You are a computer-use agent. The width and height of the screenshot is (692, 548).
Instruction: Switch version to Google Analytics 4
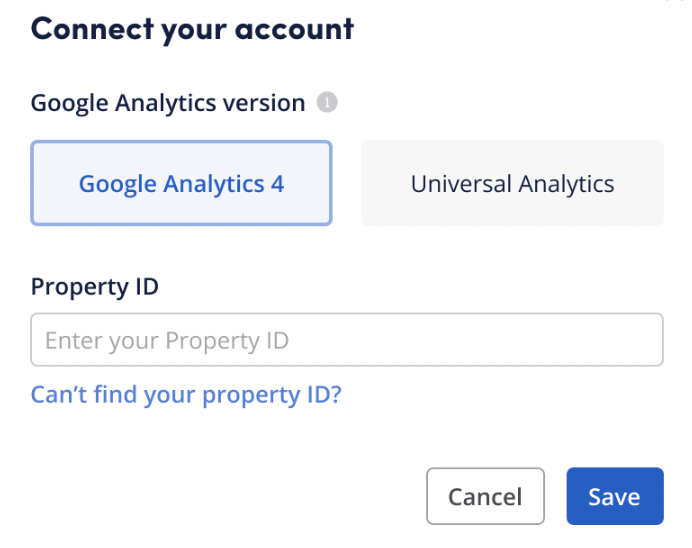[x=181, y=184]
